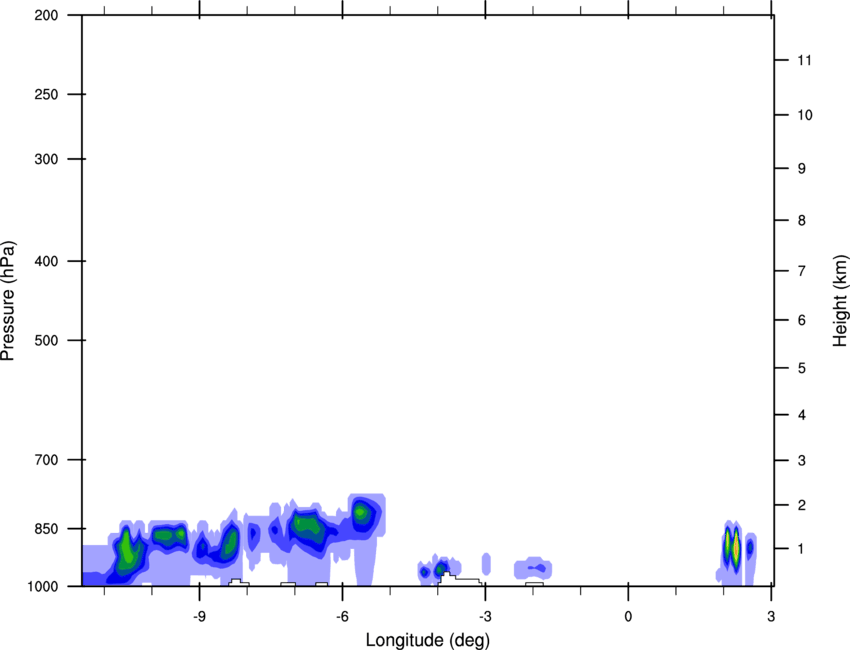The image size is (850, 650).
Task: Click the green contour blob right of -6
Action: click(x=362, y=514)
